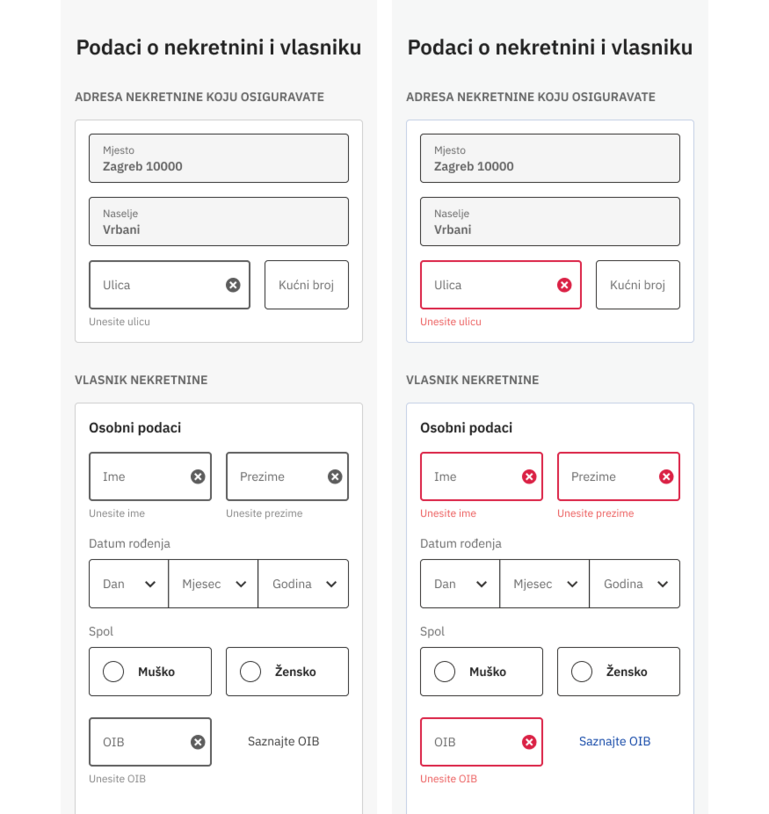The height and width of the screenshot is (814, 769).
Task: Open the Godina dropdown on the left form
Action: (x=303, y=583)
